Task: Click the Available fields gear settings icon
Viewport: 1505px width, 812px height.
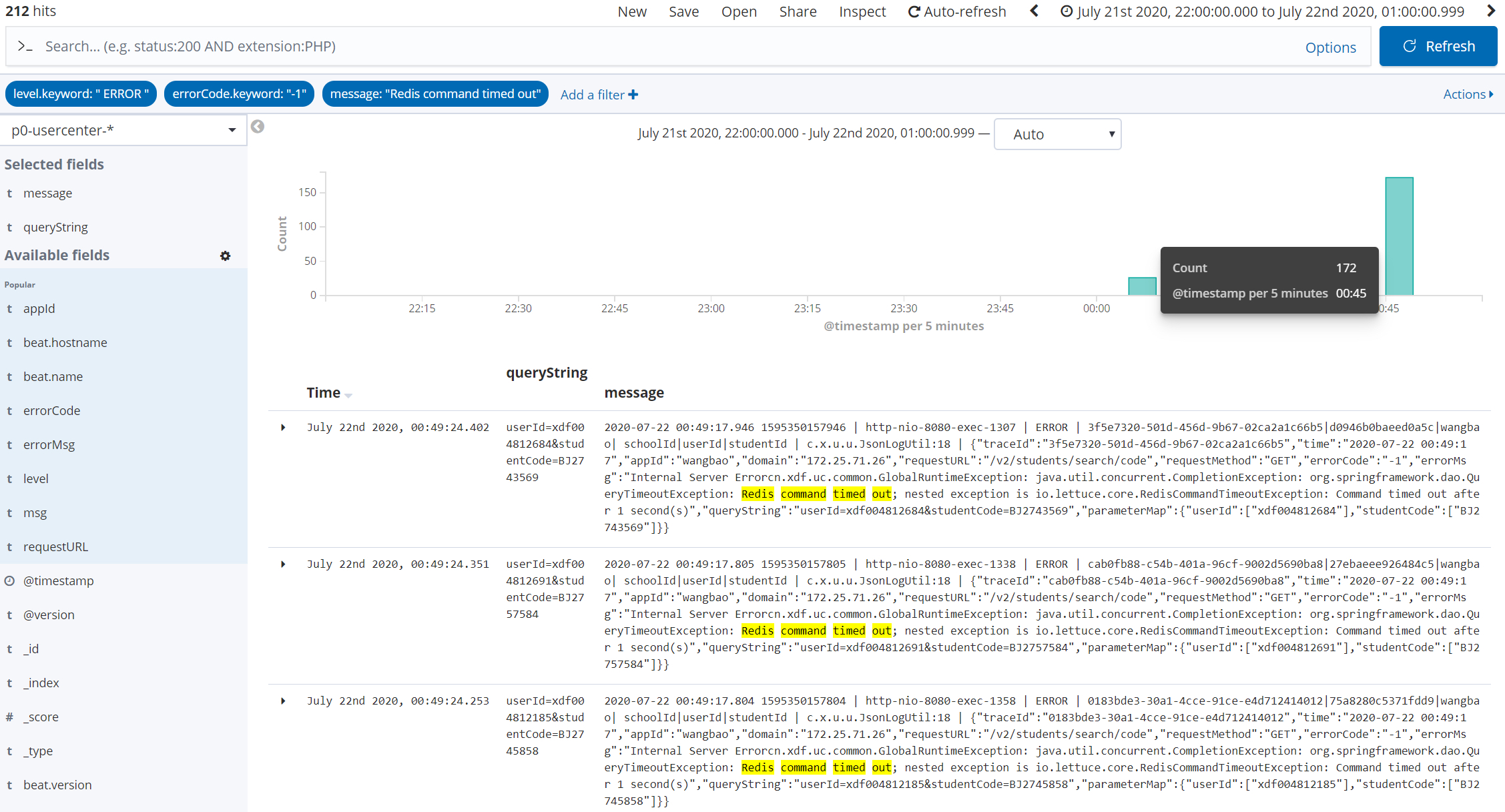Action: [226, 256]
